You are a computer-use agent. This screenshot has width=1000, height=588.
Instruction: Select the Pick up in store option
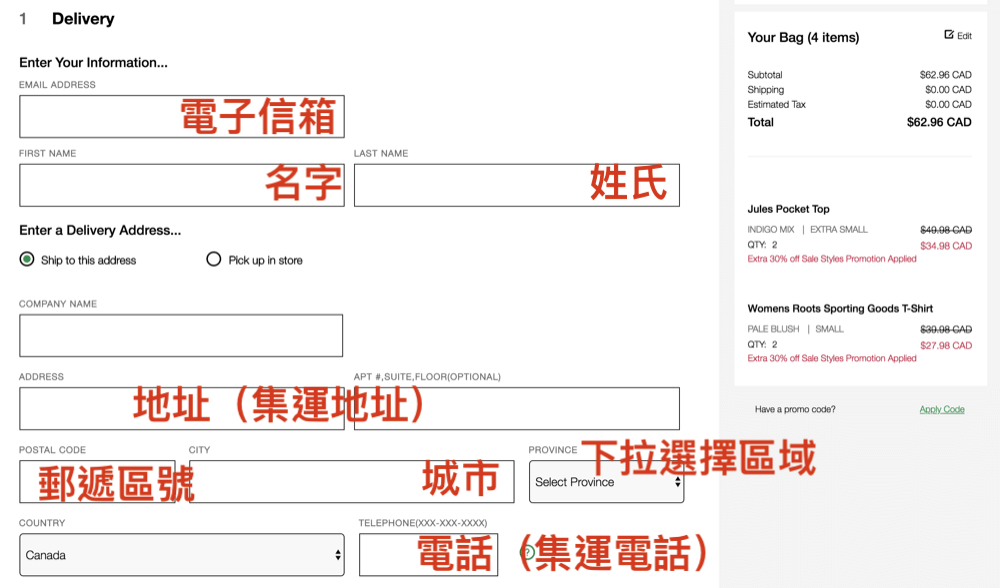(213, 259)
